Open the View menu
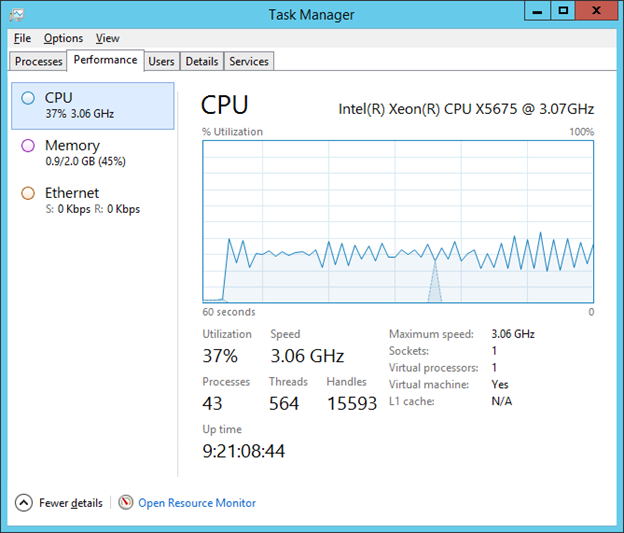The height and width of the screenshot is (533, 624). pyautogui.click(x=107, y=38)
